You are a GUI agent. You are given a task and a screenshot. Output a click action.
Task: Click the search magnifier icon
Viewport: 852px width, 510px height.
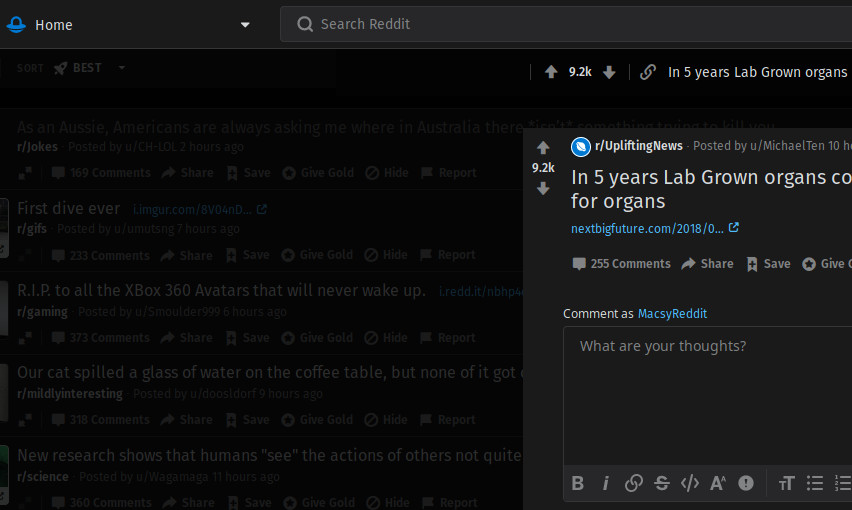pos(305,24)
